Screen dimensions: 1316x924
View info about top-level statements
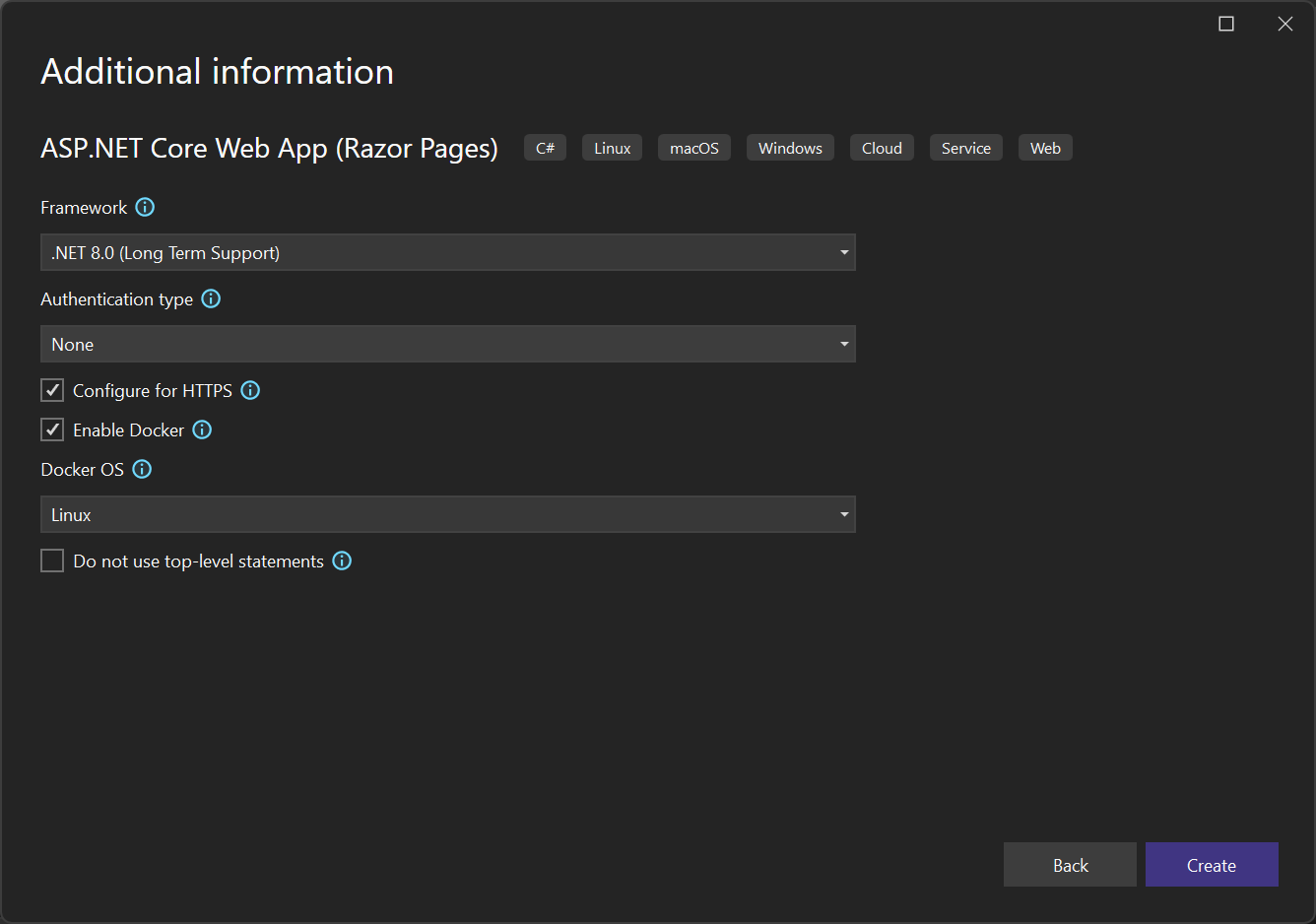(342, 561)
